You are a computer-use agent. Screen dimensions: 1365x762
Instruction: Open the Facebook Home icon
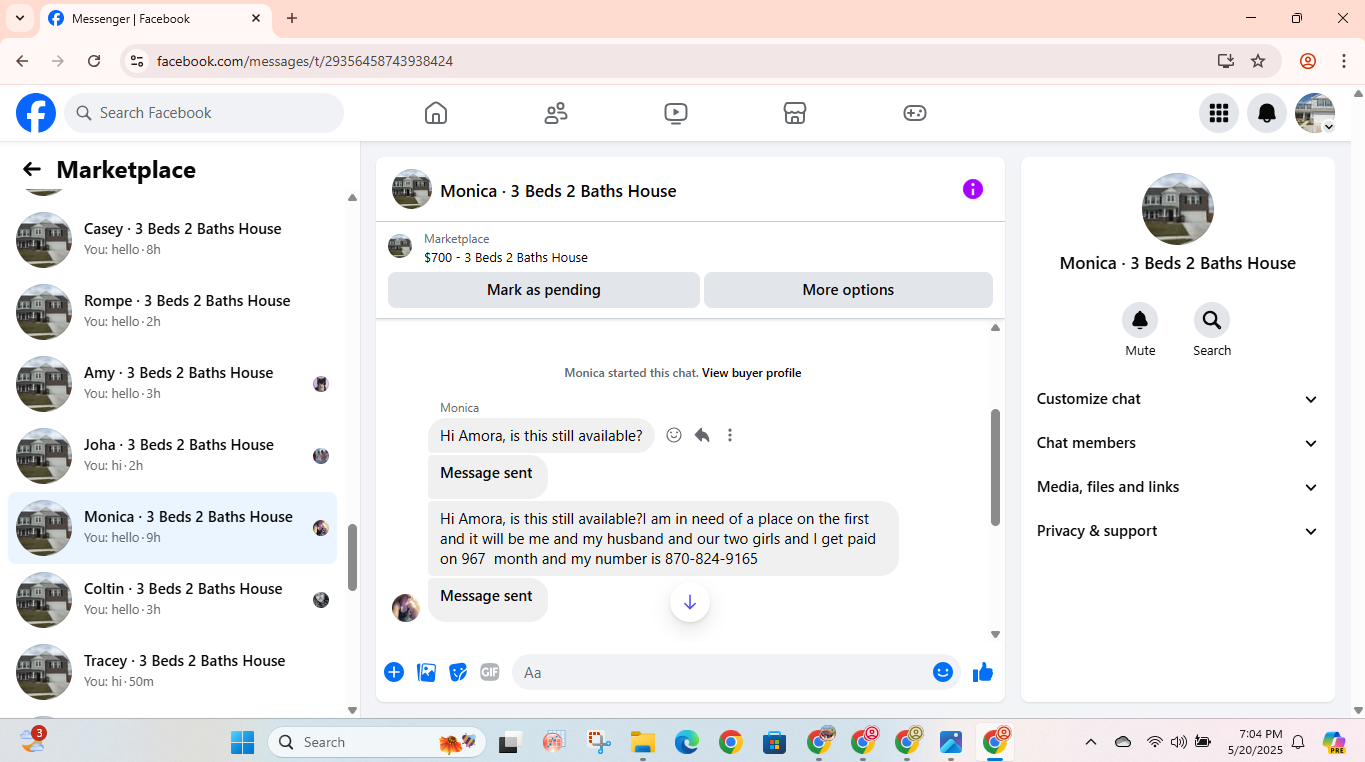tap(436, 113)
